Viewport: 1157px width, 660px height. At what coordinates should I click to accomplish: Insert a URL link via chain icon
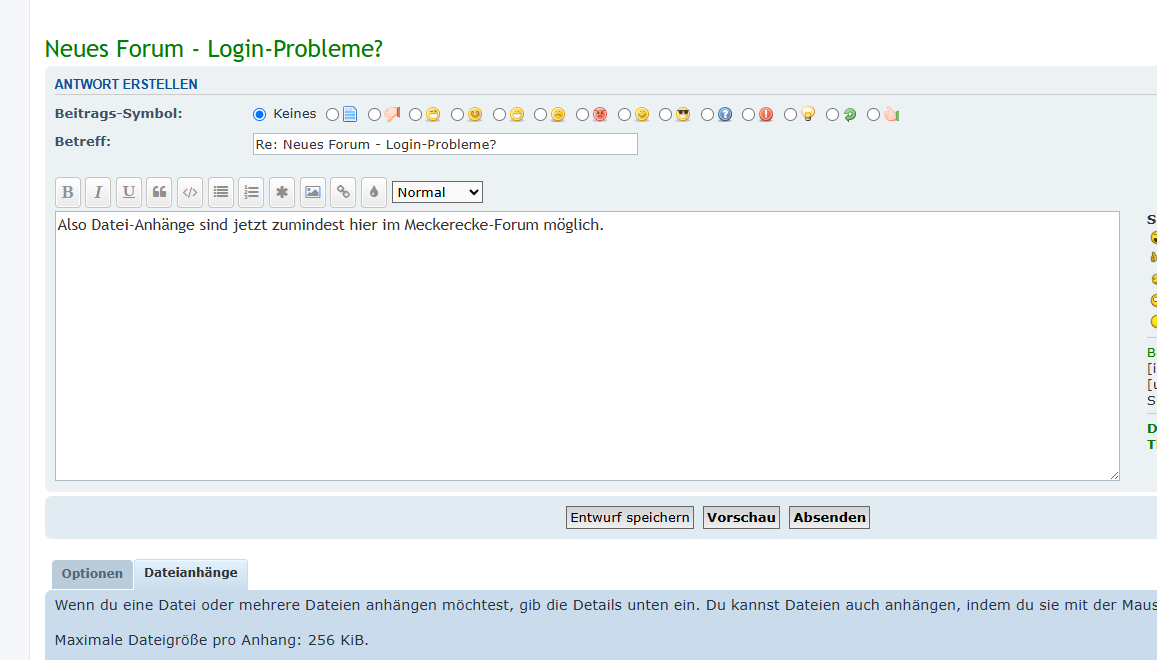tap(343, 192)
